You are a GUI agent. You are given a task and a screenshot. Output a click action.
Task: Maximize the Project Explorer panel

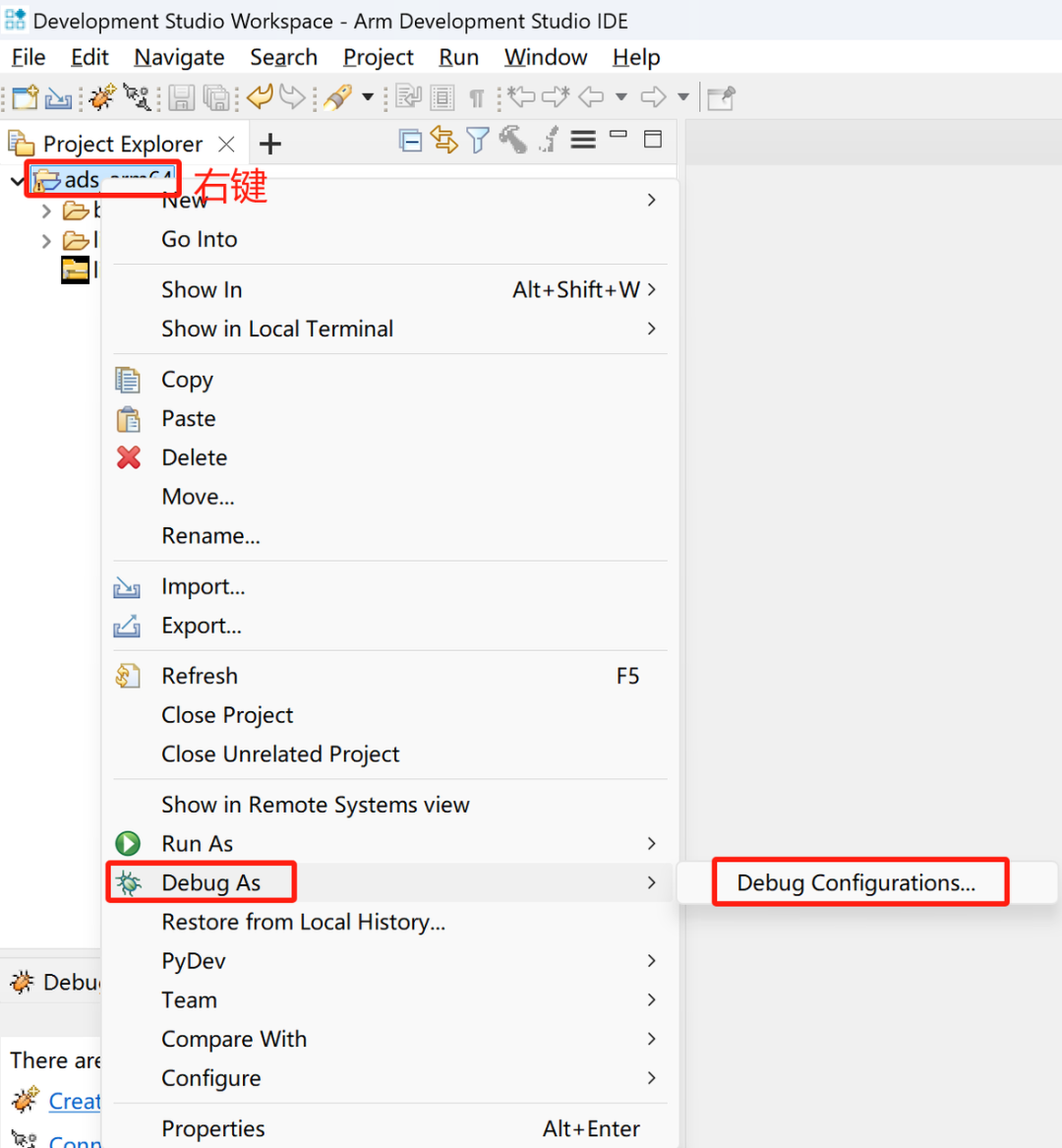point(653,140)
